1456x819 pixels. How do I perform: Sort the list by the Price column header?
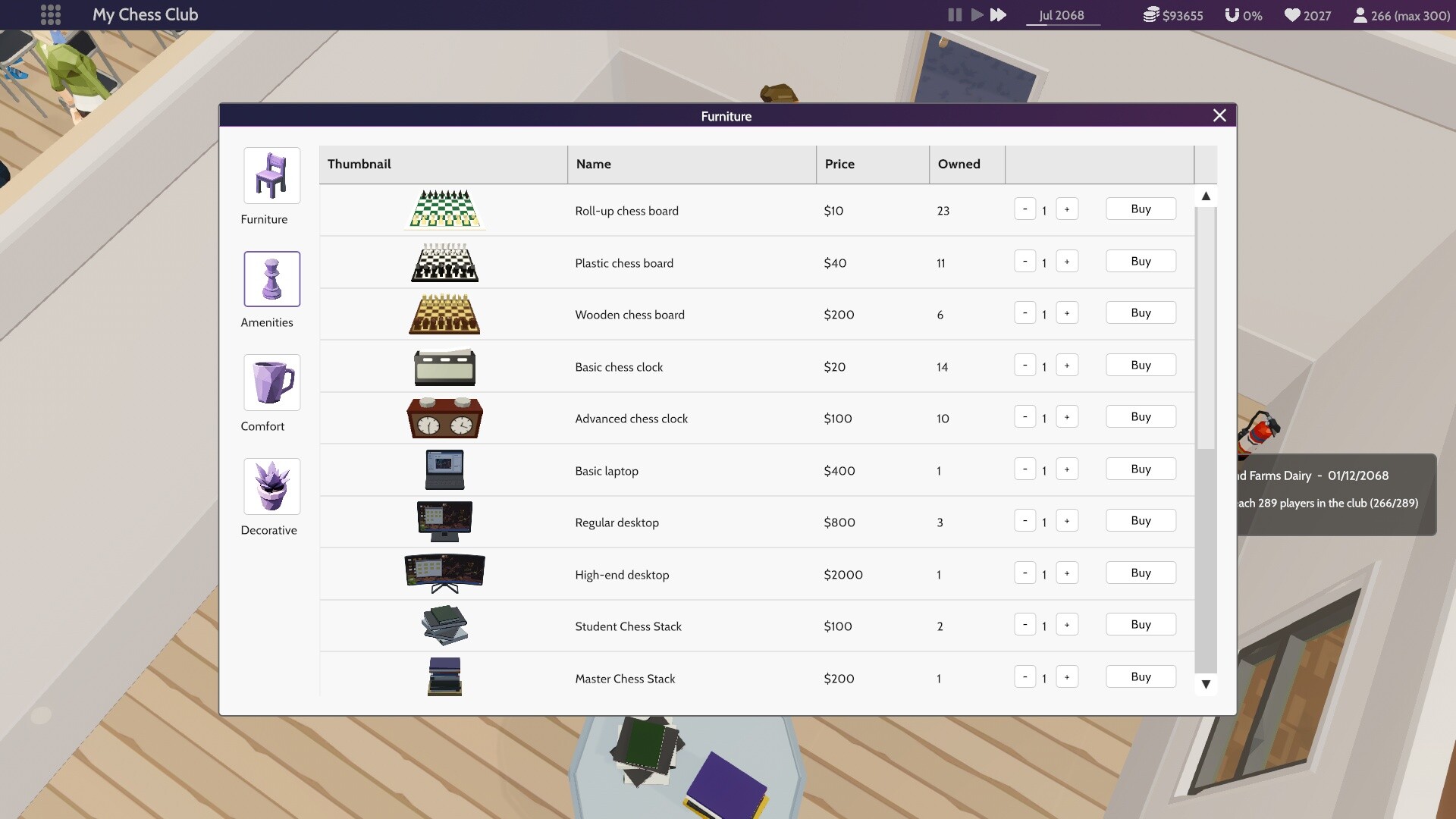(x=839, y=164)
